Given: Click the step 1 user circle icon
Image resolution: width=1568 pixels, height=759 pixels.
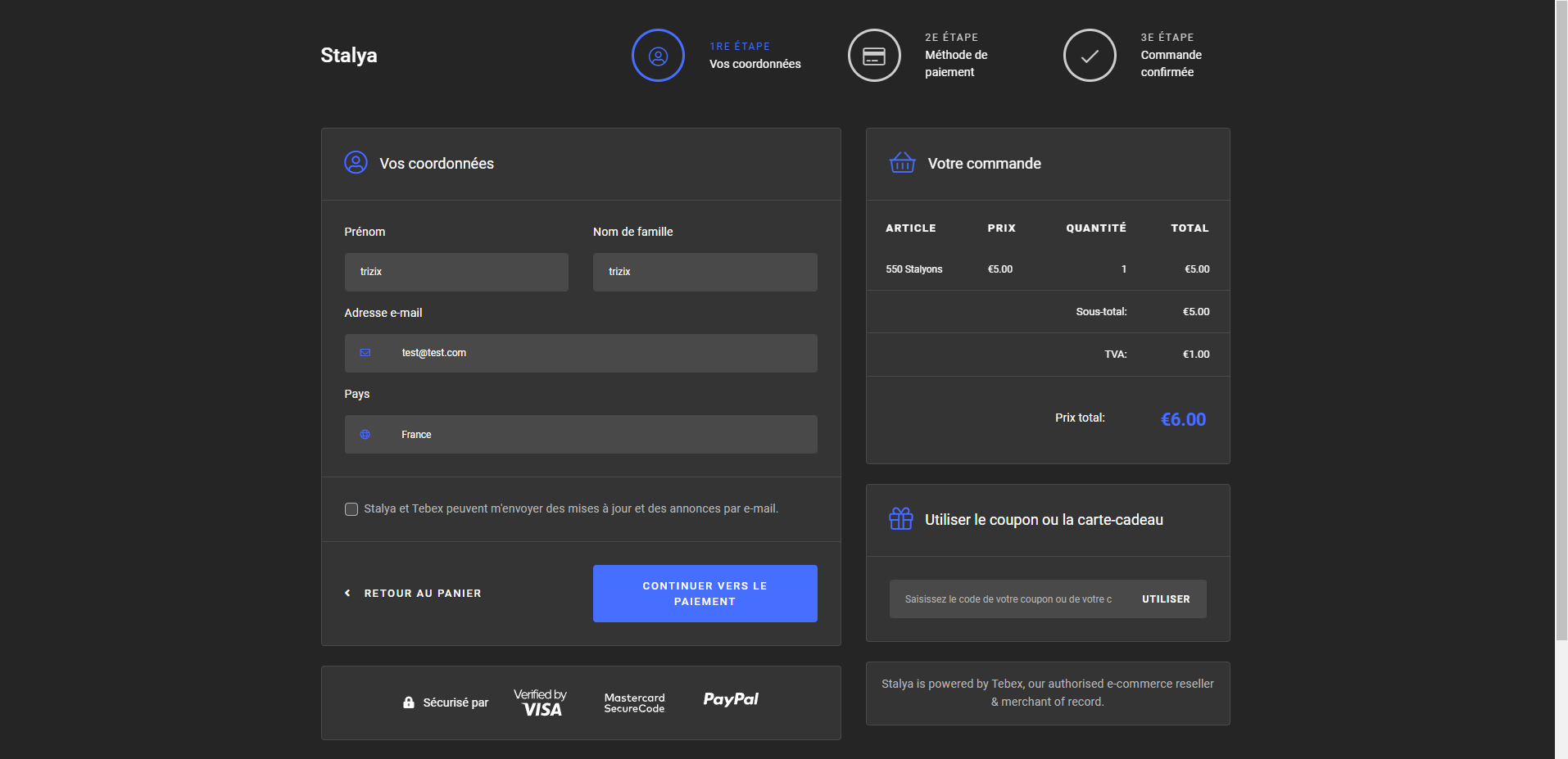Looking at the screenshot, I should (658, 56).
